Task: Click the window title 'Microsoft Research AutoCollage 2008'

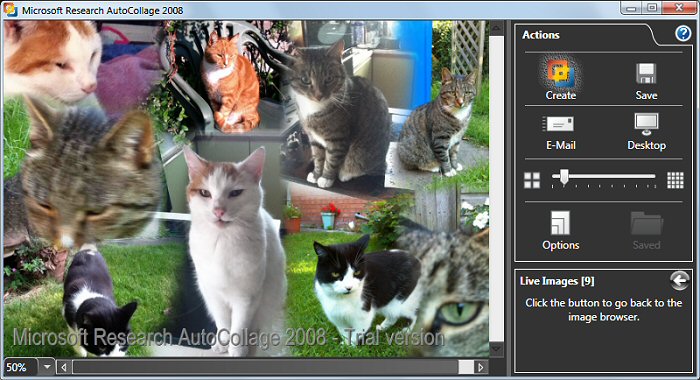Action: point(103,10)
